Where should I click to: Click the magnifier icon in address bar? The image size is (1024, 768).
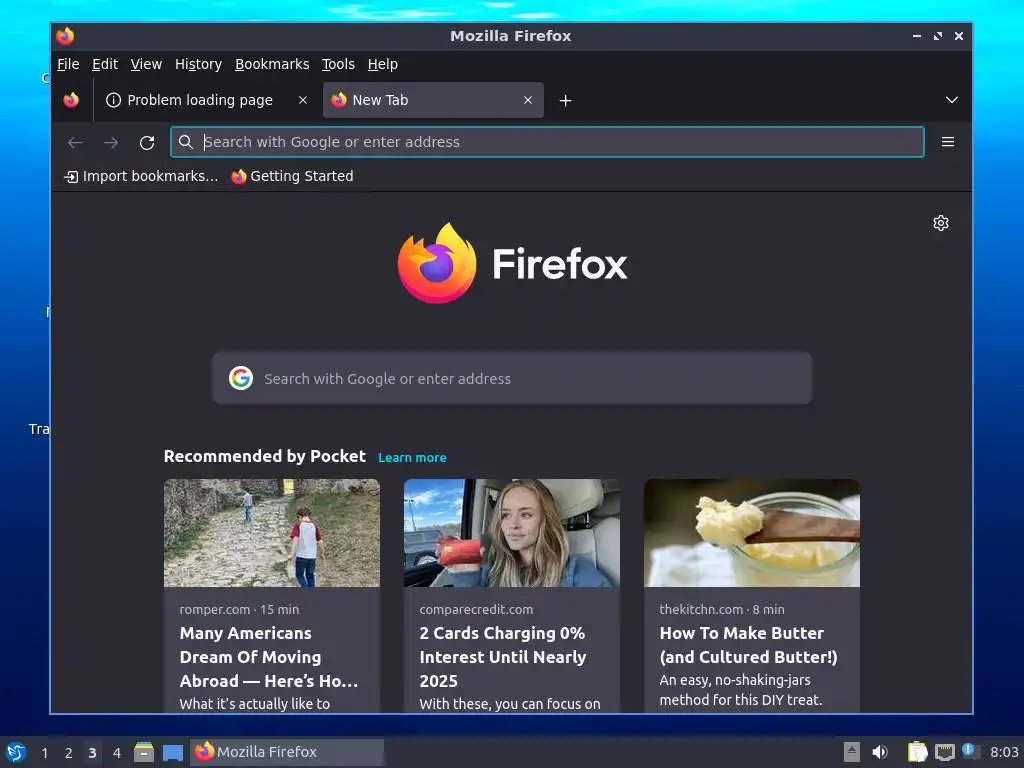(x=185, y=142)
